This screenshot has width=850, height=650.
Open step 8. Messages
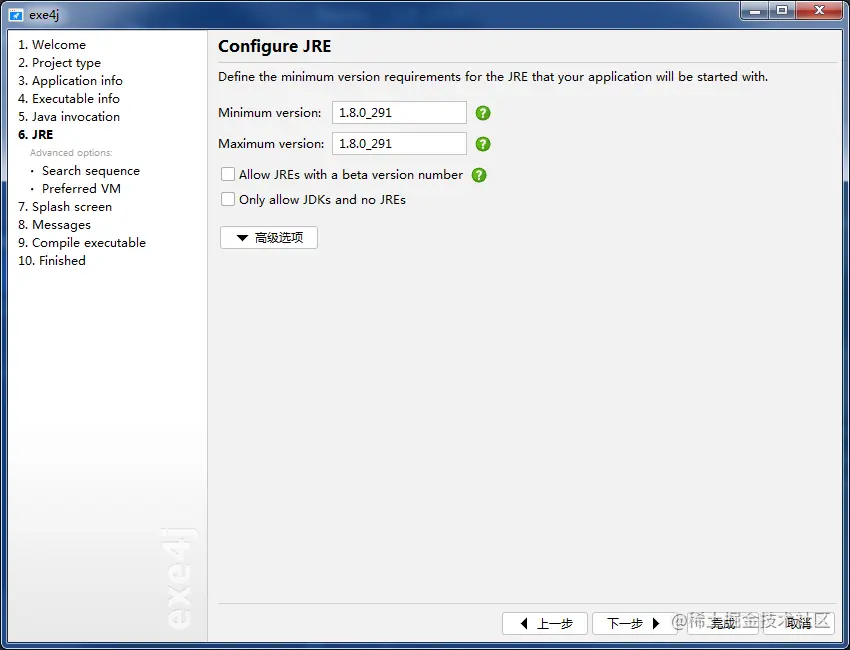click(54, 224)
